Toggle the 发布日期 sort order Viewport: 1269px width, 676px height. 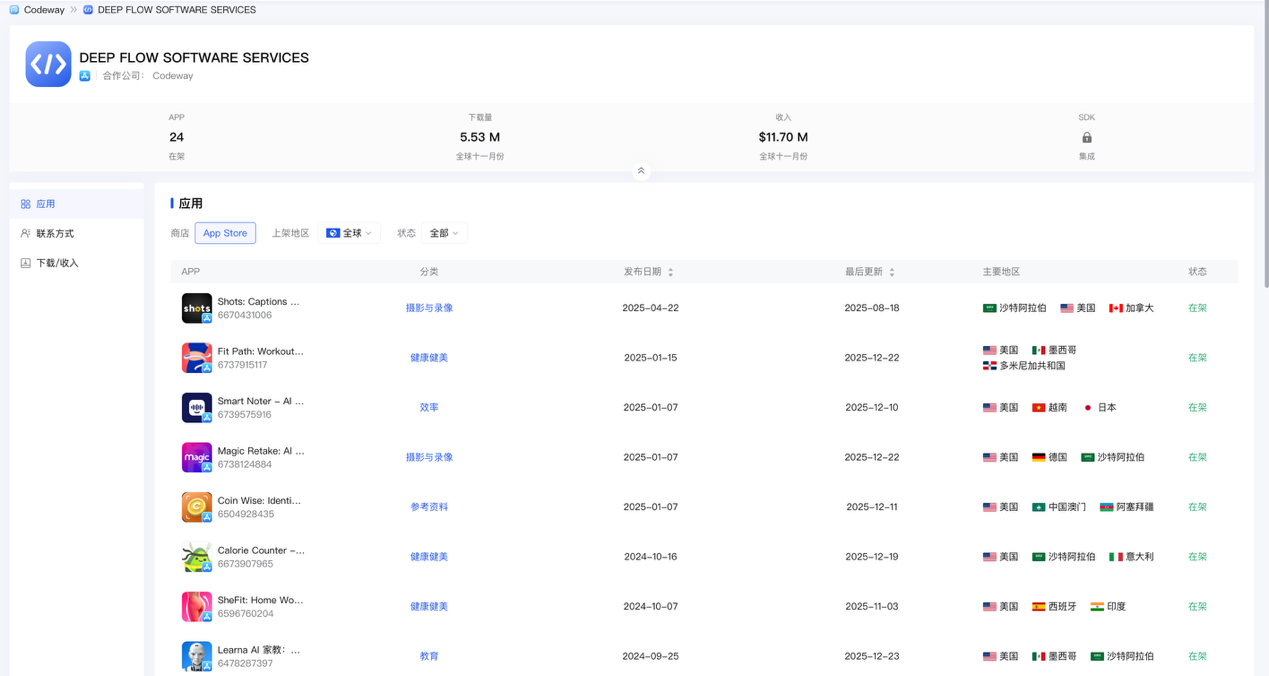click(x=670, y=271)
